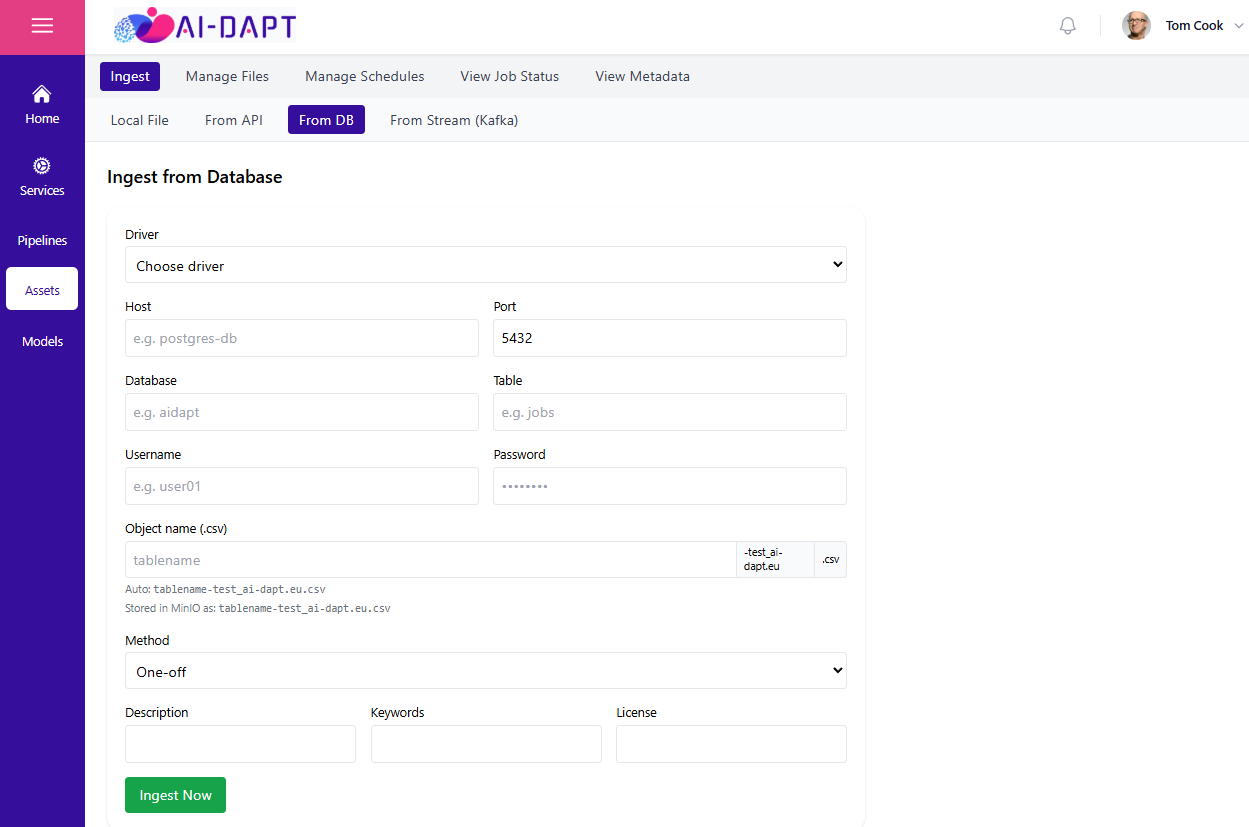Click the Keywords text box

486,744
